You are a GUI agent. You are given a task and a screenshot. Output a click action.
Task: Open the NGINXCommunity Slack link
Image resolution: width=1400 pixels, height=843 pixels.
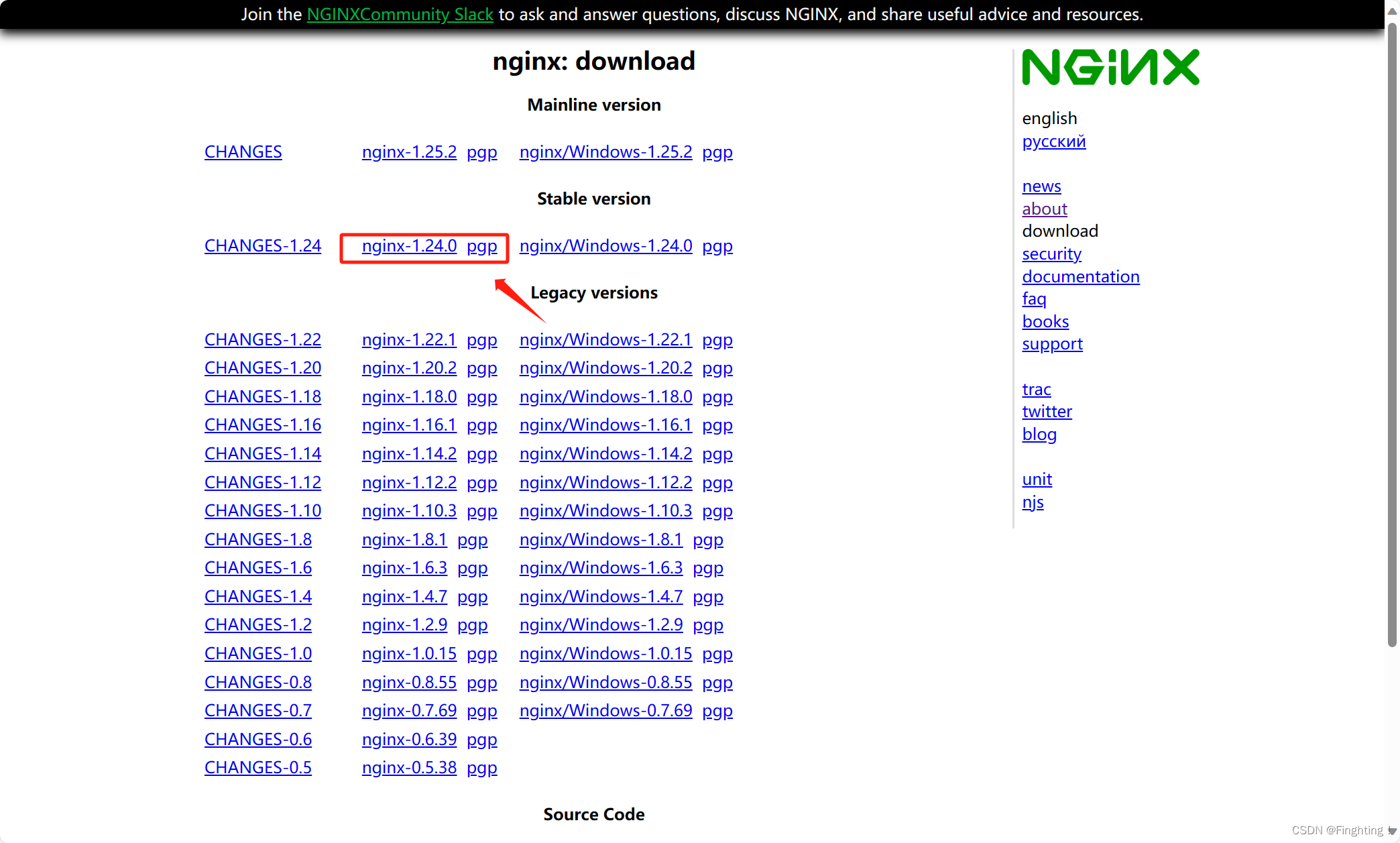point(400,14)
